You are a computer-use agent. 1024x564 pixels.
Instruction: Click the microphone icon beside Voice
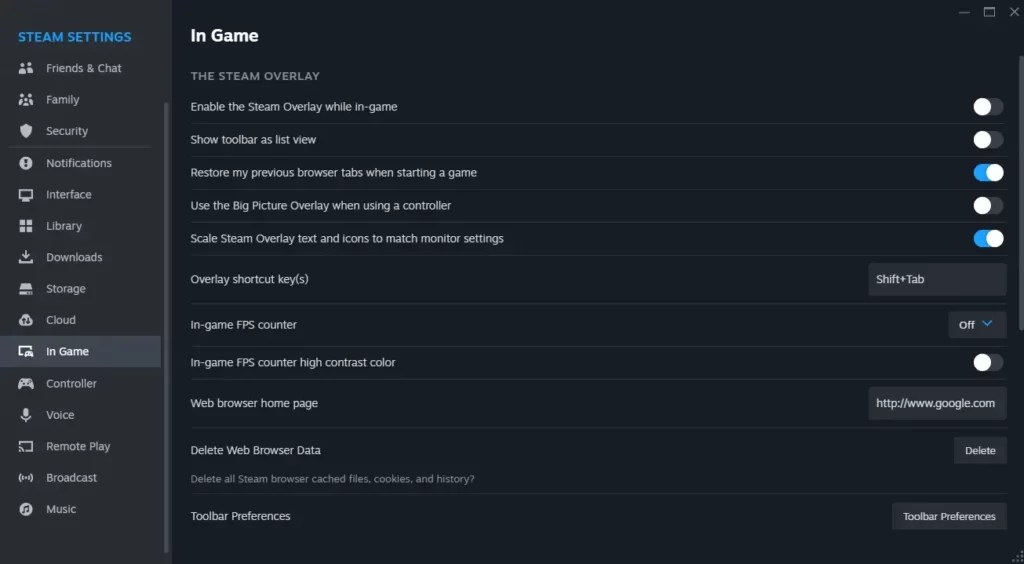point(26,415)
